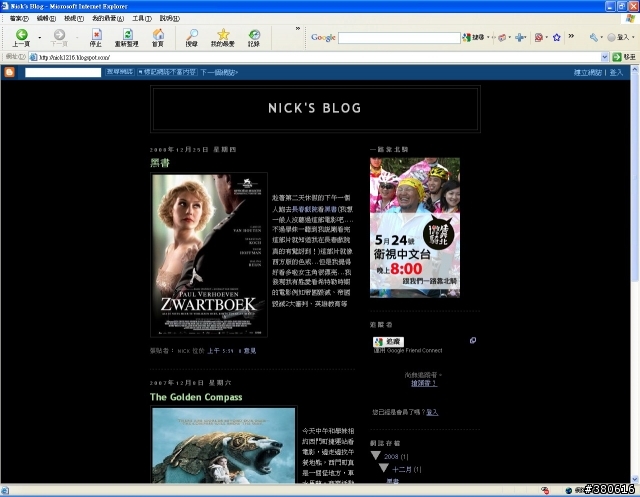Click the member Sign In link in sidebar
Image resolution: width=640 pixels, height=497 pixels.
[432, 412]
